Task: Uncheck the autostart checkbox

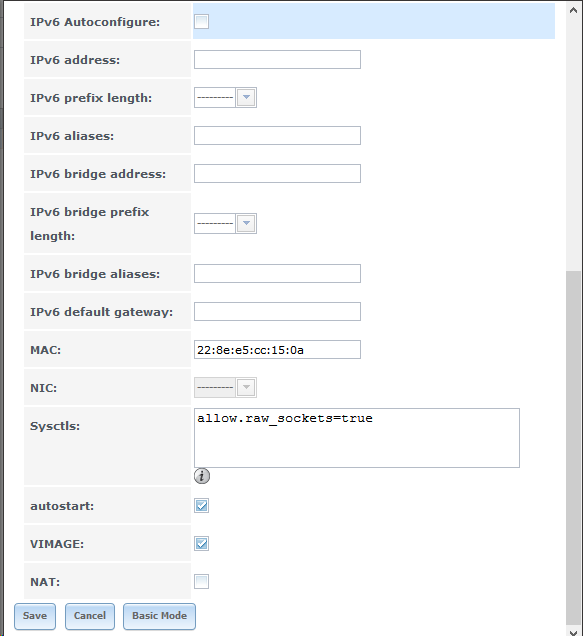Action: [x=201, y=505]
